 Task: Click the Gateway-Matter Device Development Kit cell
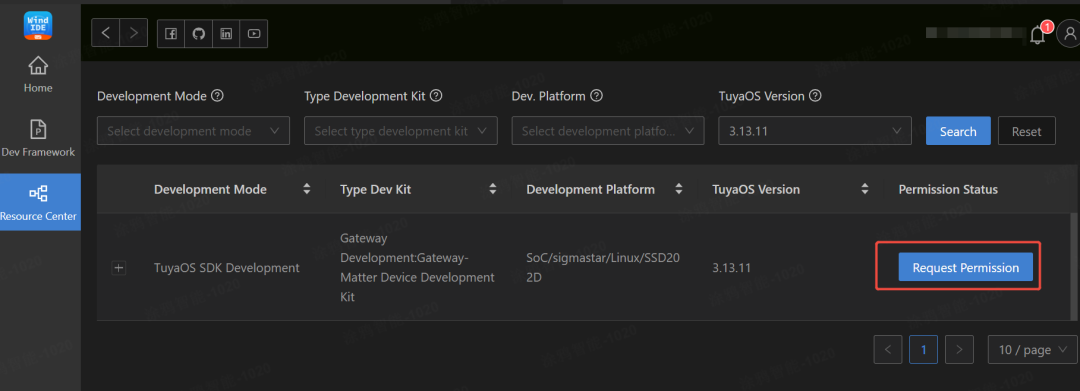click(417, 268)
